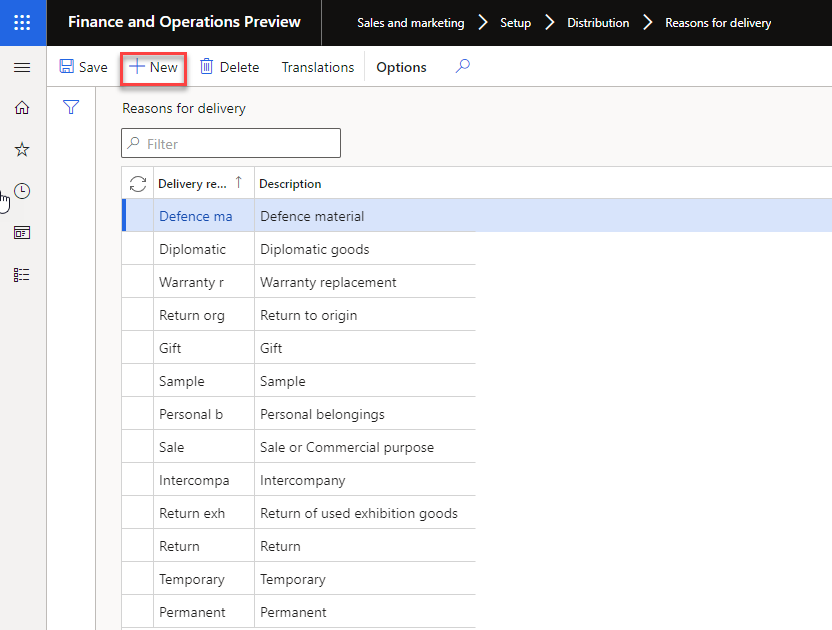This screenshot has width=832, height=630.
Task: Open Modules list icon
Action: coord(22,274)
